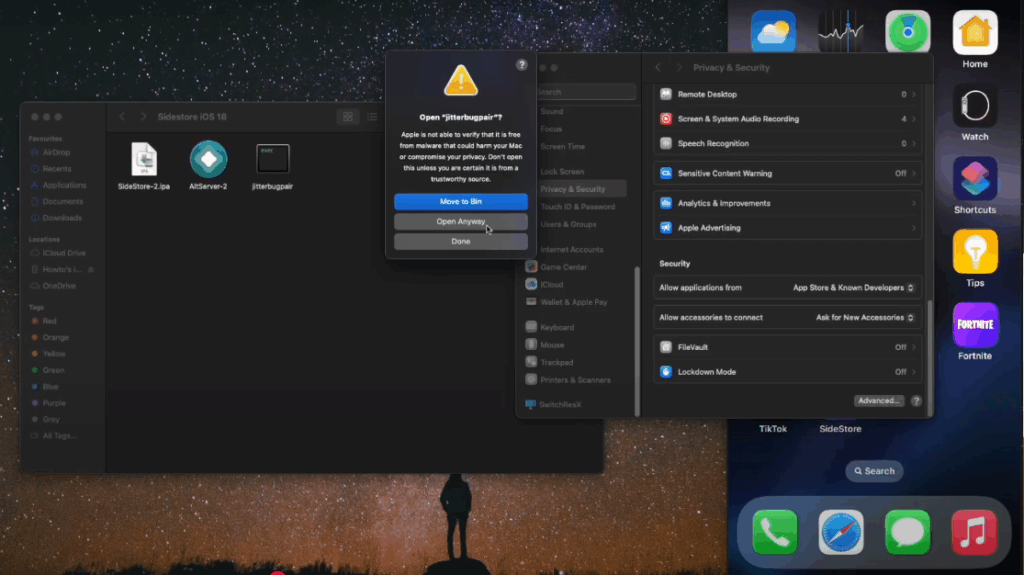Screen dimensions: 1024x575
Task: Open Music app in iPhone dock
Action: pos(974,533)
